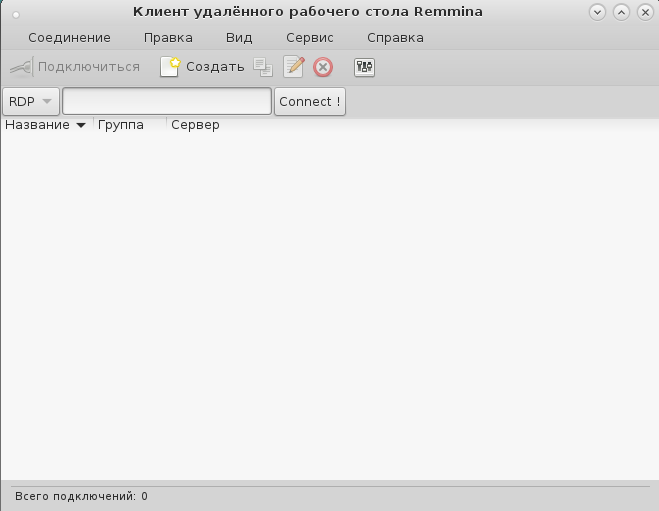The width and height of the screenshot is (659, 511).
Task: Open the Сервис menu
Action: pos(310,38)
